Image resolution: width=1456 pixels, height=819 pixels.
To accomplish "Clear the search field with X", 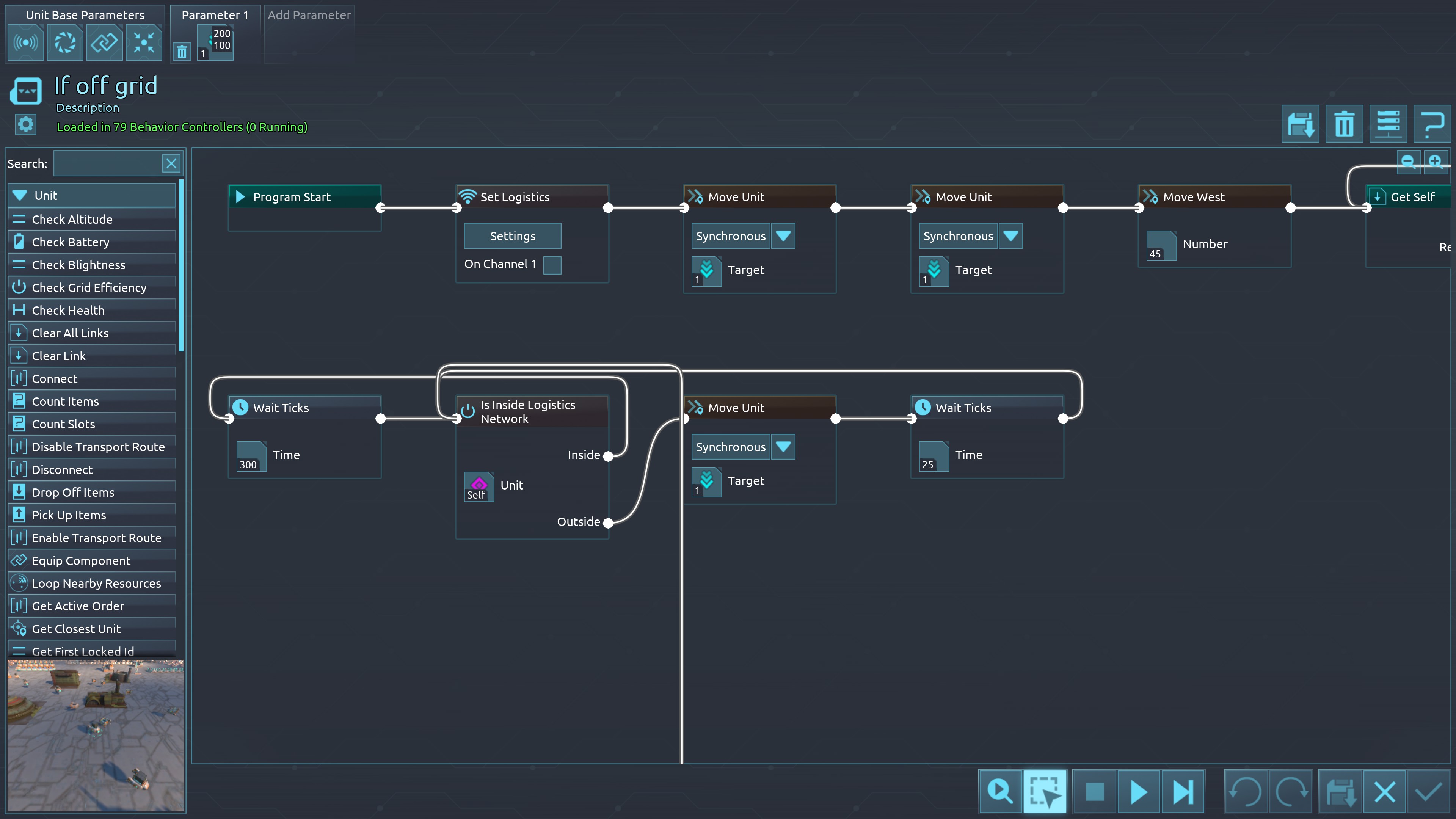I will [171, 164].
